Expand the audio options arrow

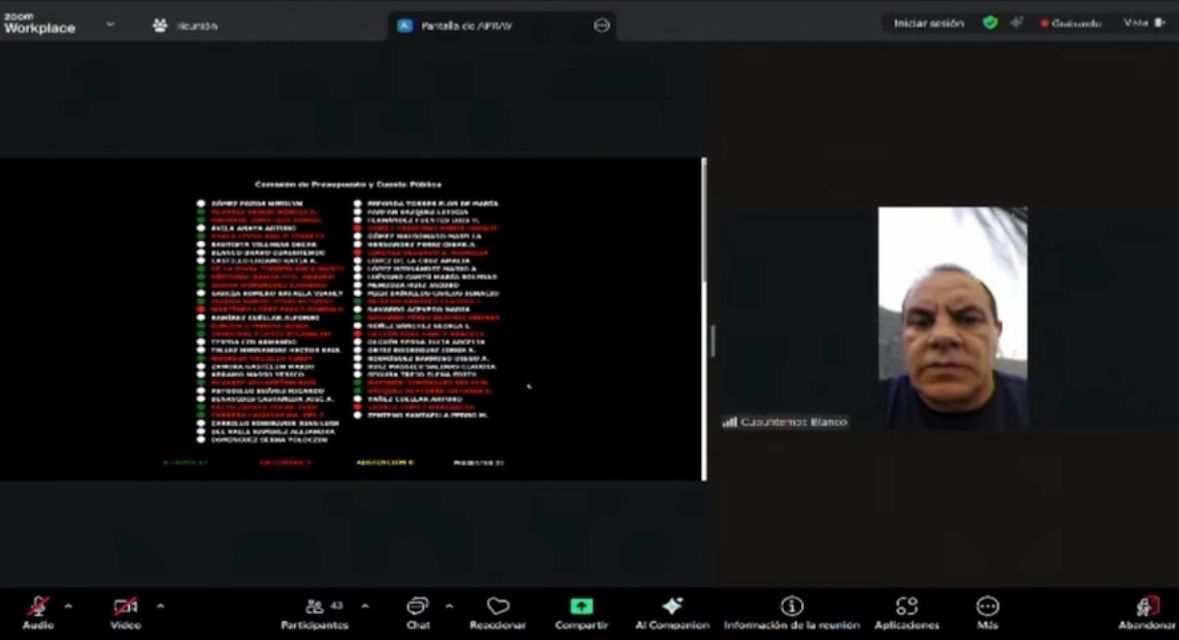click(68, 605)
